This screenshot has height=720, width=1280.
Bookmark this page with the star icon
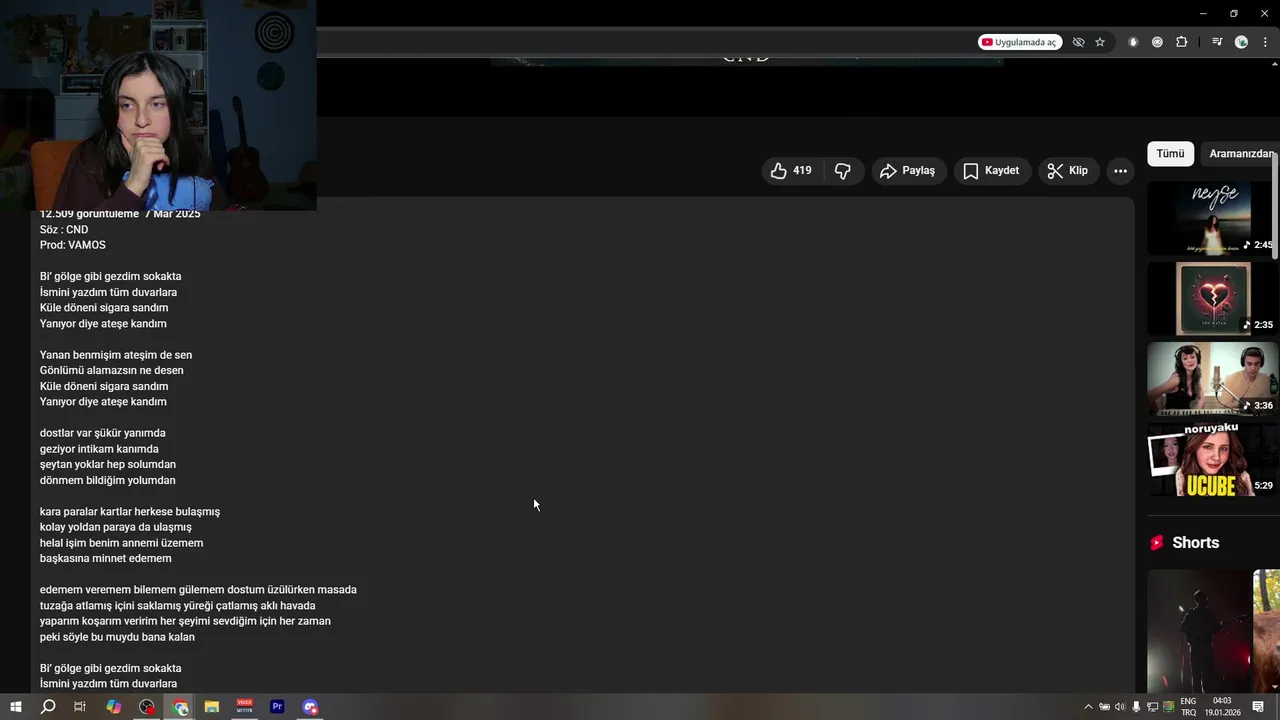(1100, 42)
